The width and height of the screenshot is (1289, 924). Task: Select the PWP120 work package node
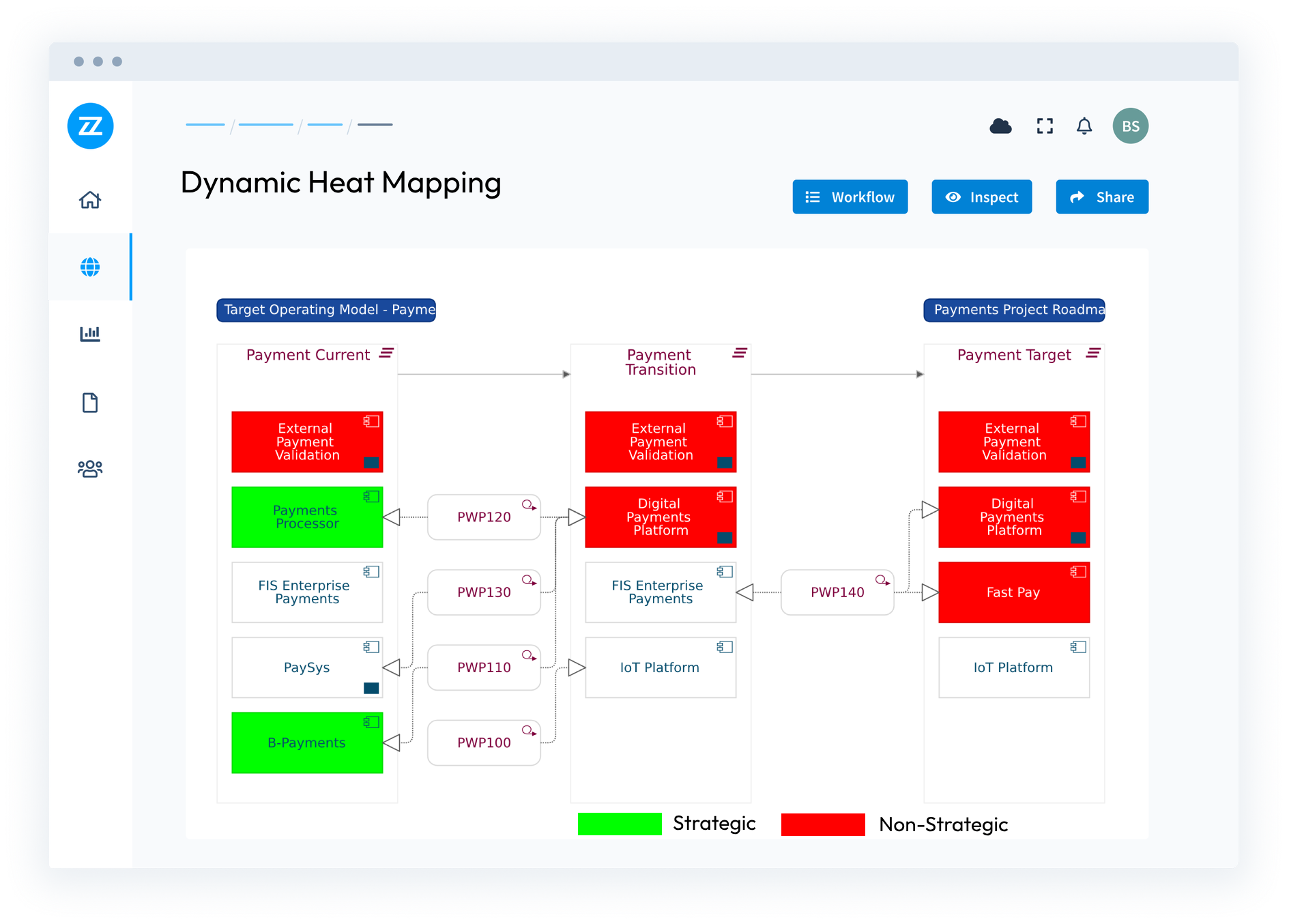click(484, 517)
